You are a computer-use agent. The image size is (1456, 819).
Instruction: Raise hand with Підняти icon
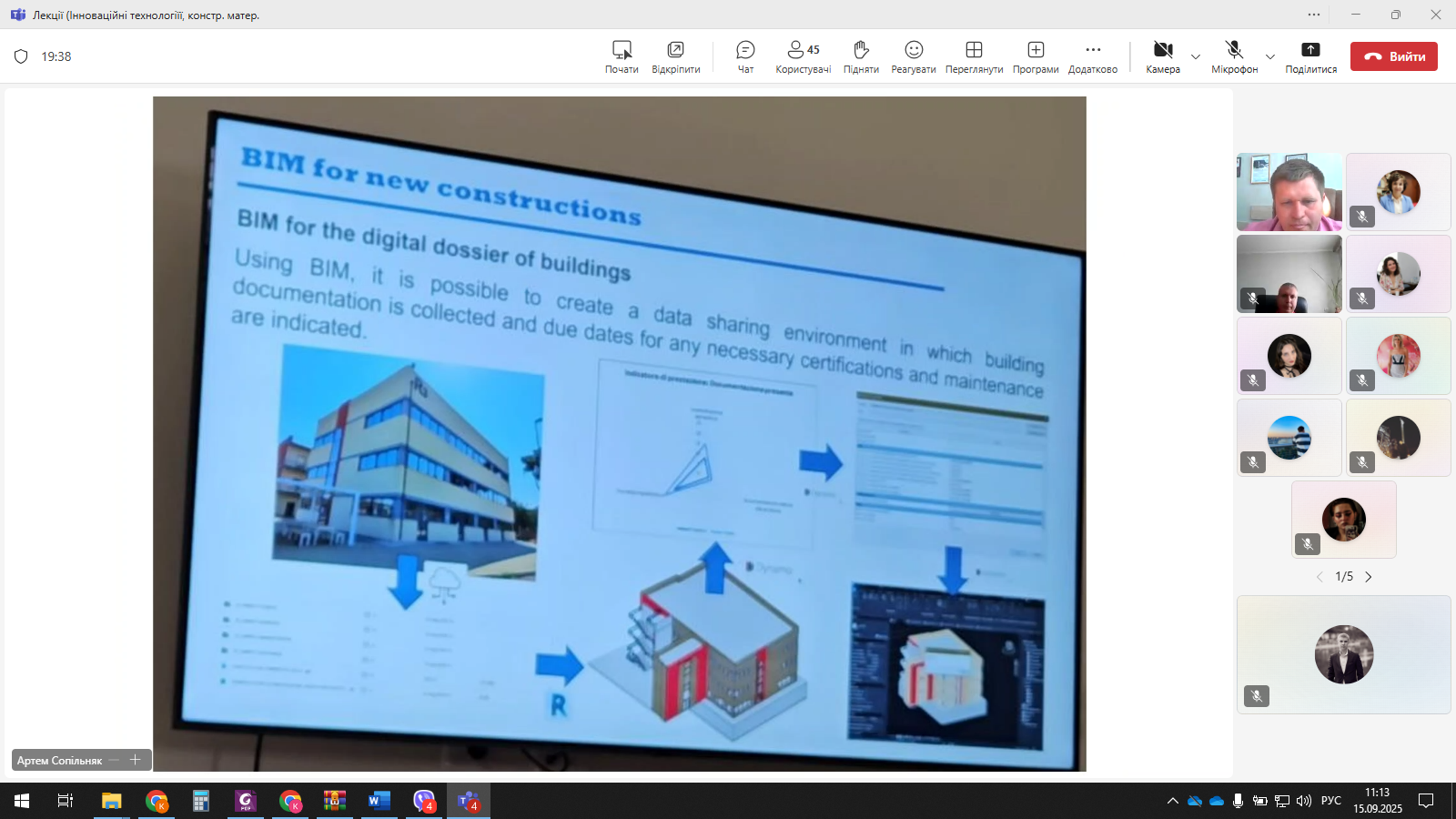861,56
